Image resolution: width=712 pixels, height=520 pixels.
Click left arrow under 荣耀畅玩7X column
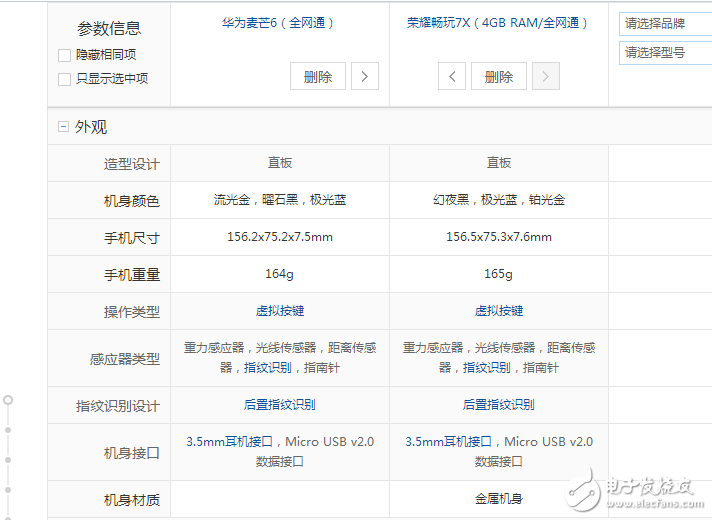452,76
